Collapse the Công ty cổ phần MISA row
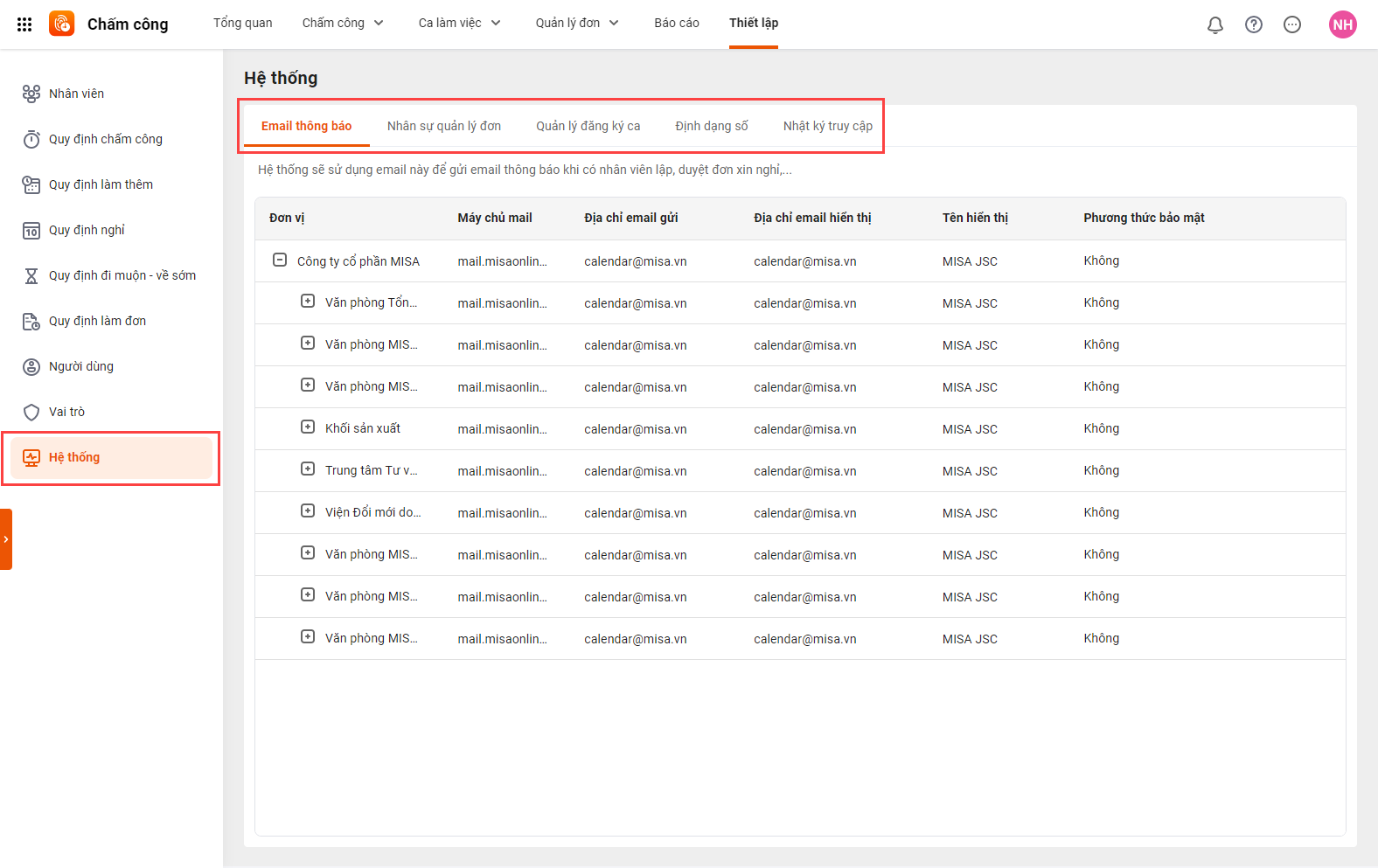This screenshot has width=1378, height=868. [280, 260]
